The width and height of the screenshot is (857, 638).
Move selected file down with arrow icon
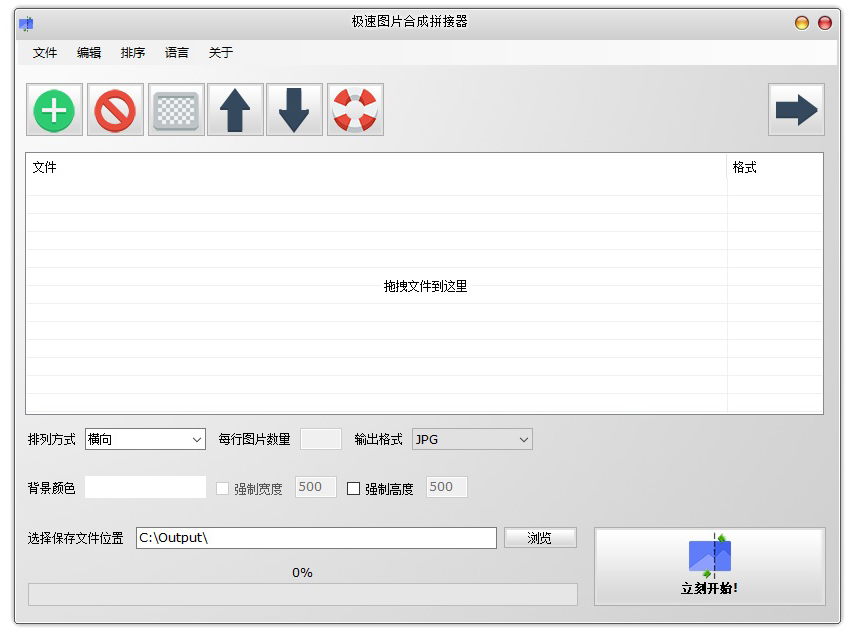click(294, 110)
